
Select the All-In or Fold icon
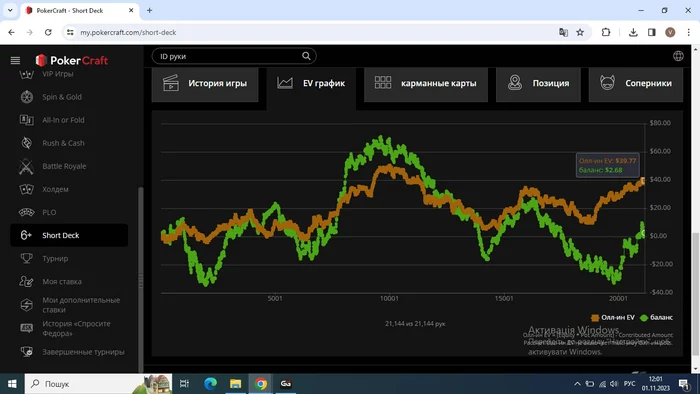point(26,120)
